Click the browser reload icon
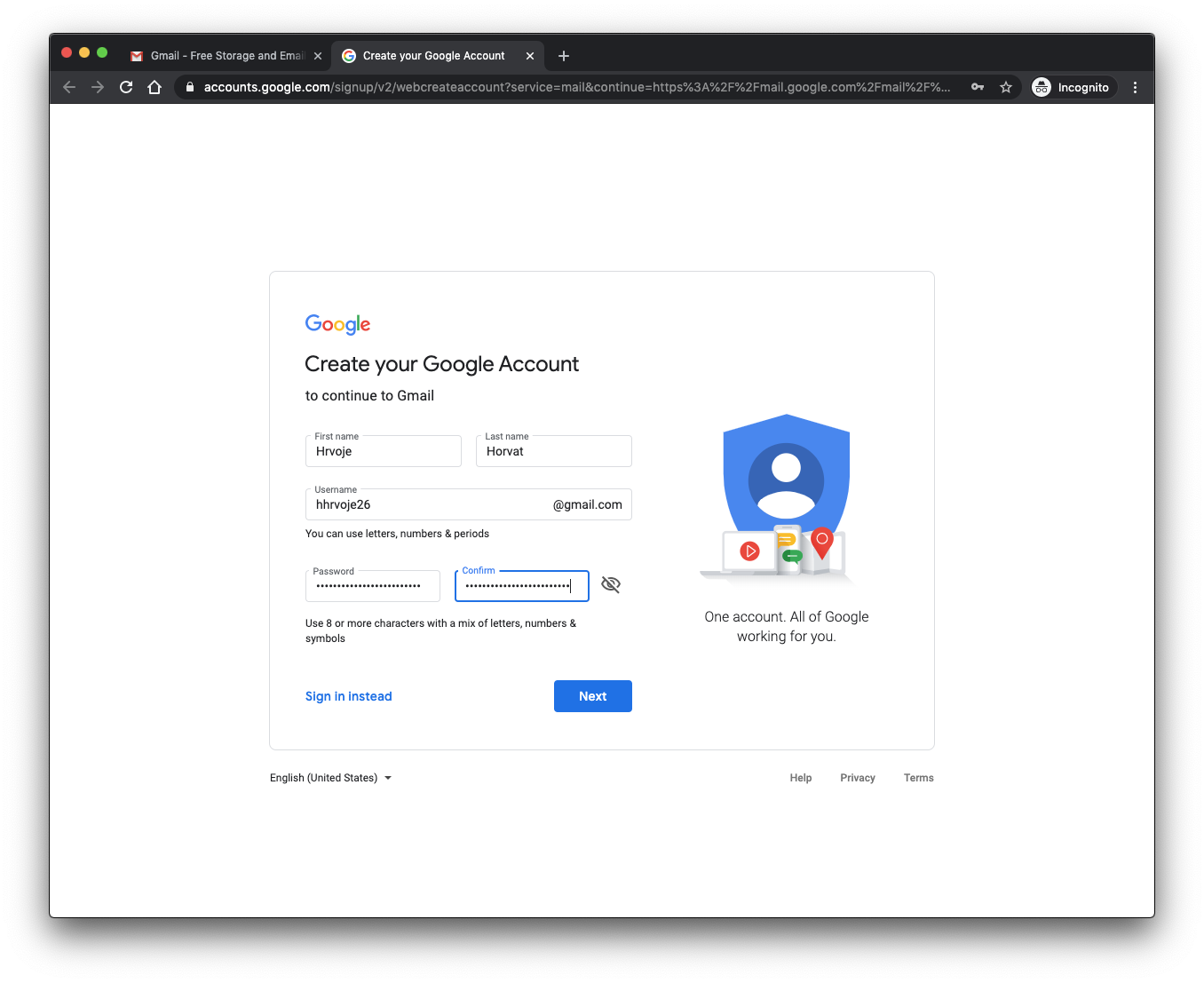The image size is (1204, 983). tap(126, 87)
